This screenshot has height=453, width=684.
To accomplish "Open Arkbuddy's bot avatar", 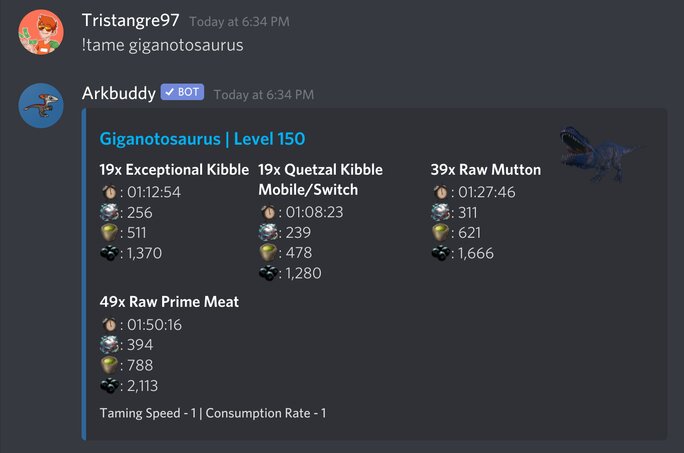I will click(41, 106).
